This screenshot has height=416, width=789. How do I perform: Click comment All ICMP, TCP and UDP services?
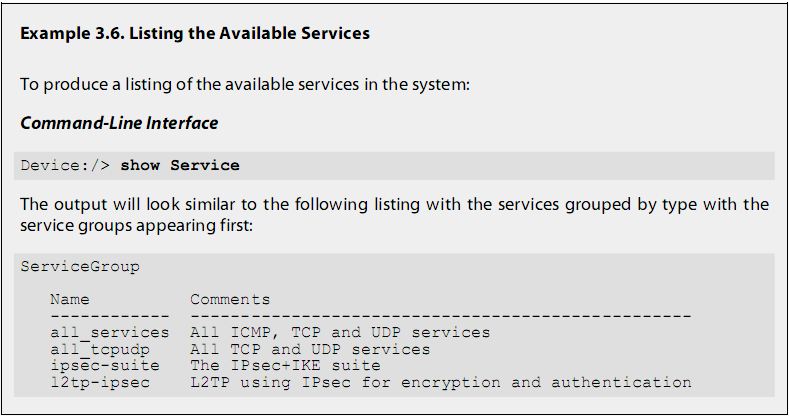click(340, 332)
